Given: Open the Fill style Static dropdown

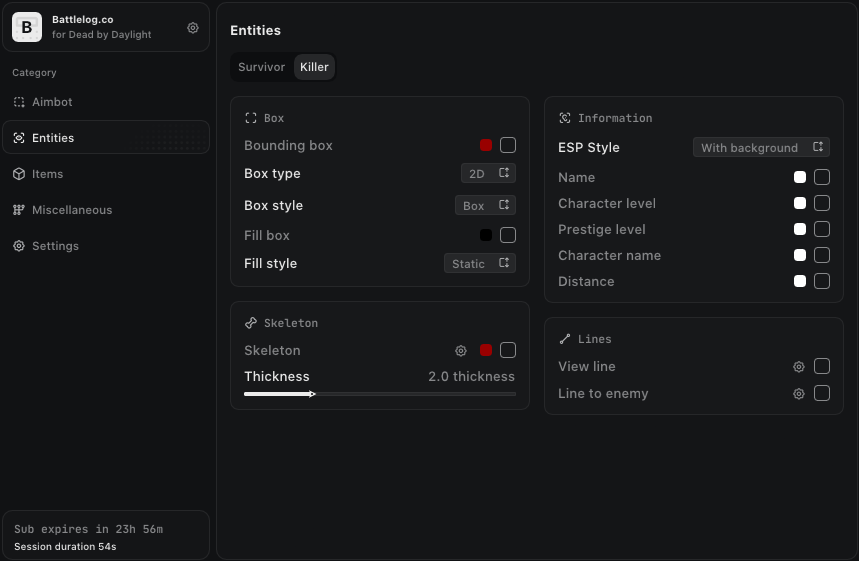Looking at the screenshot, I should coord(480,264).
